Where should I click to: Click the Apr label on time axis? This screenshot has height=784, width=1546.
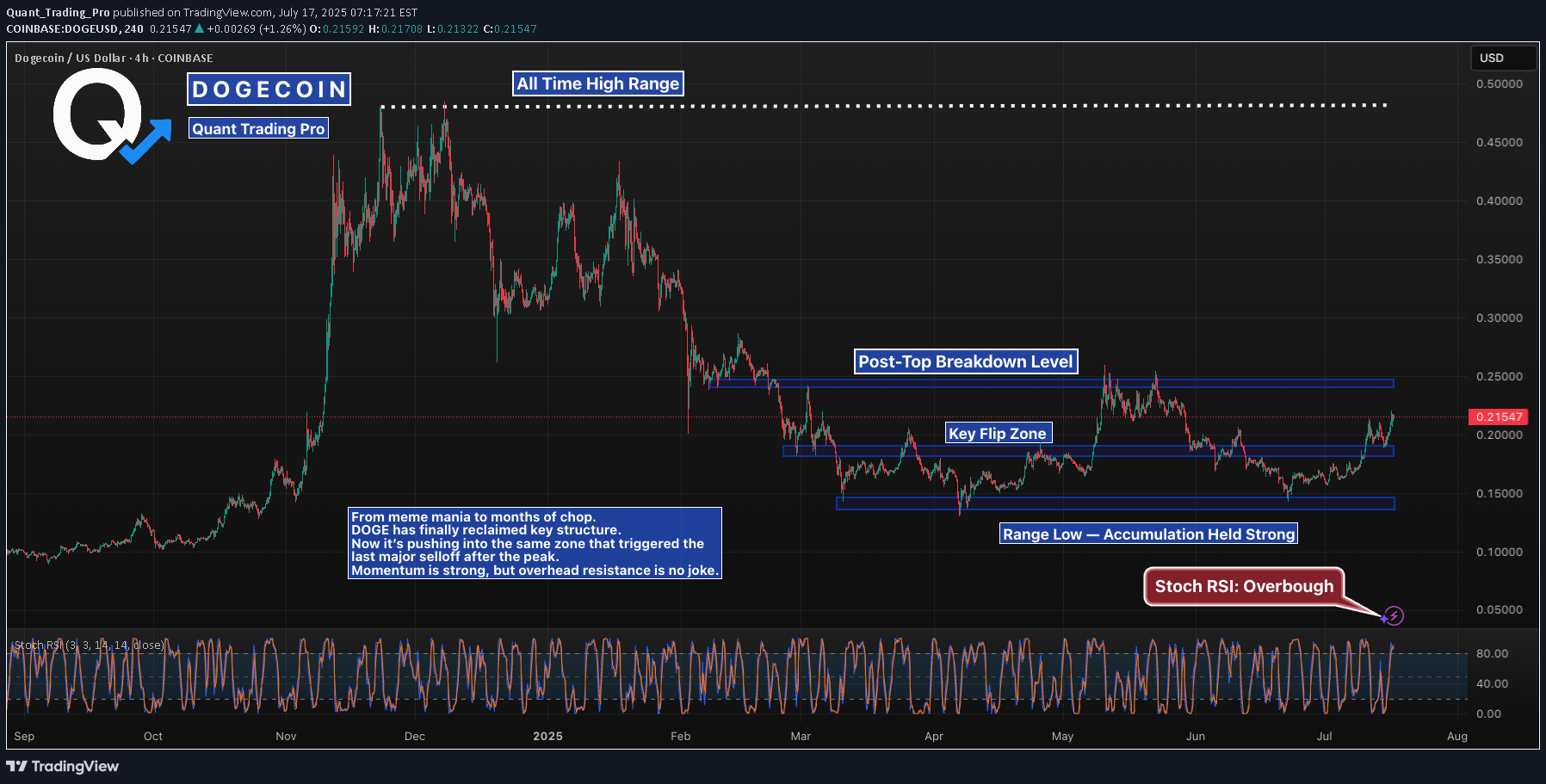(934, 736)
